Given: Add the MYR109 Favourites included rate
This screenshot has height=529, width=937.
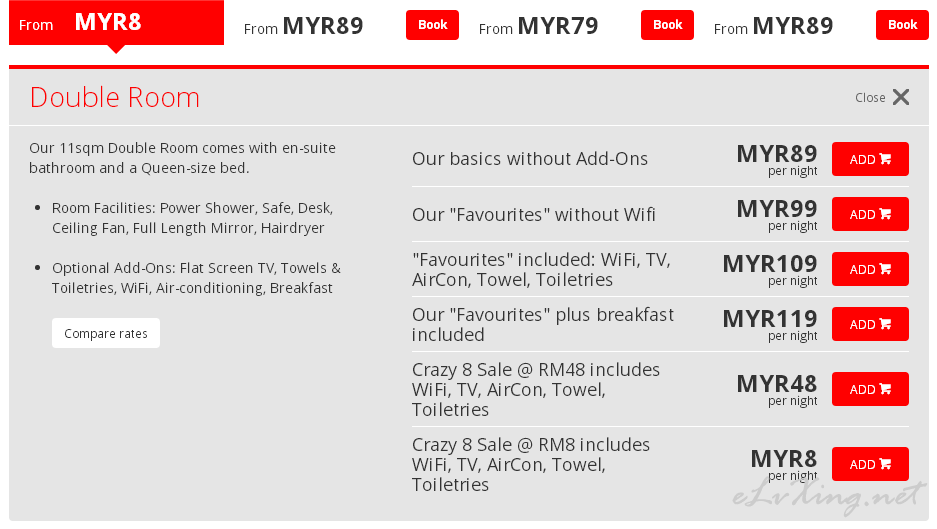Looking at the screenshot, I should [870, 269].
